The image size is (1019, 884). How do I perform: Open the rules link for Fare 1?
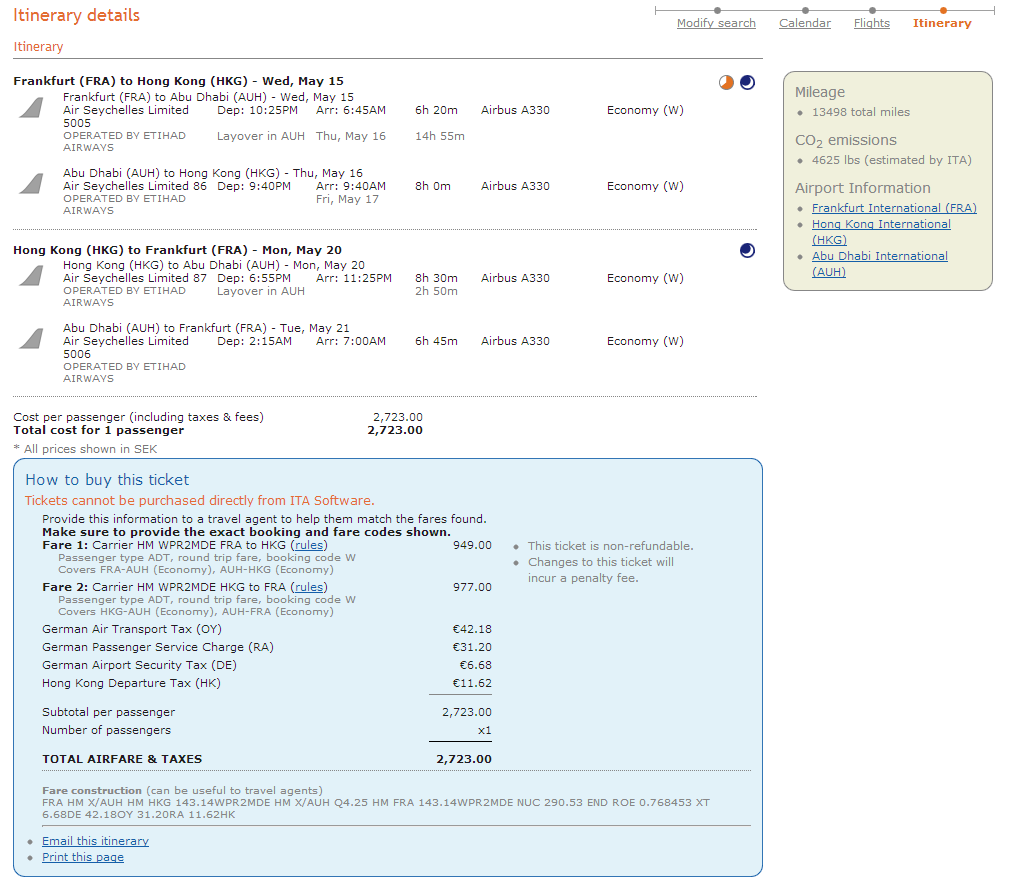point(309,546)
